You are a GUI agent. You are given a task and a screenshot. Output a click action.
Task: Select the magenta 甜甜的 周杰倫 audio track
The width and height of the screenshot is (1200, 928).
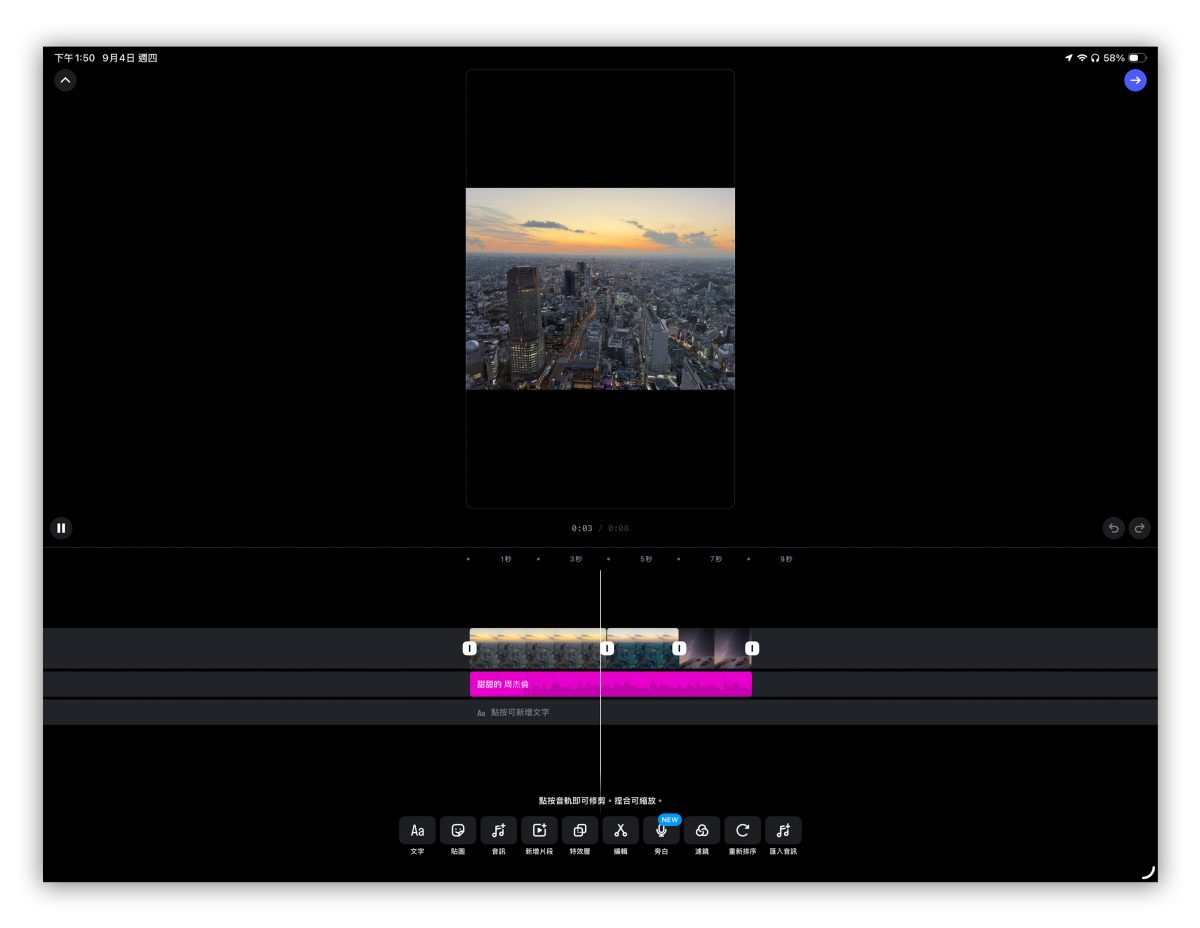[x=611, y=684]
